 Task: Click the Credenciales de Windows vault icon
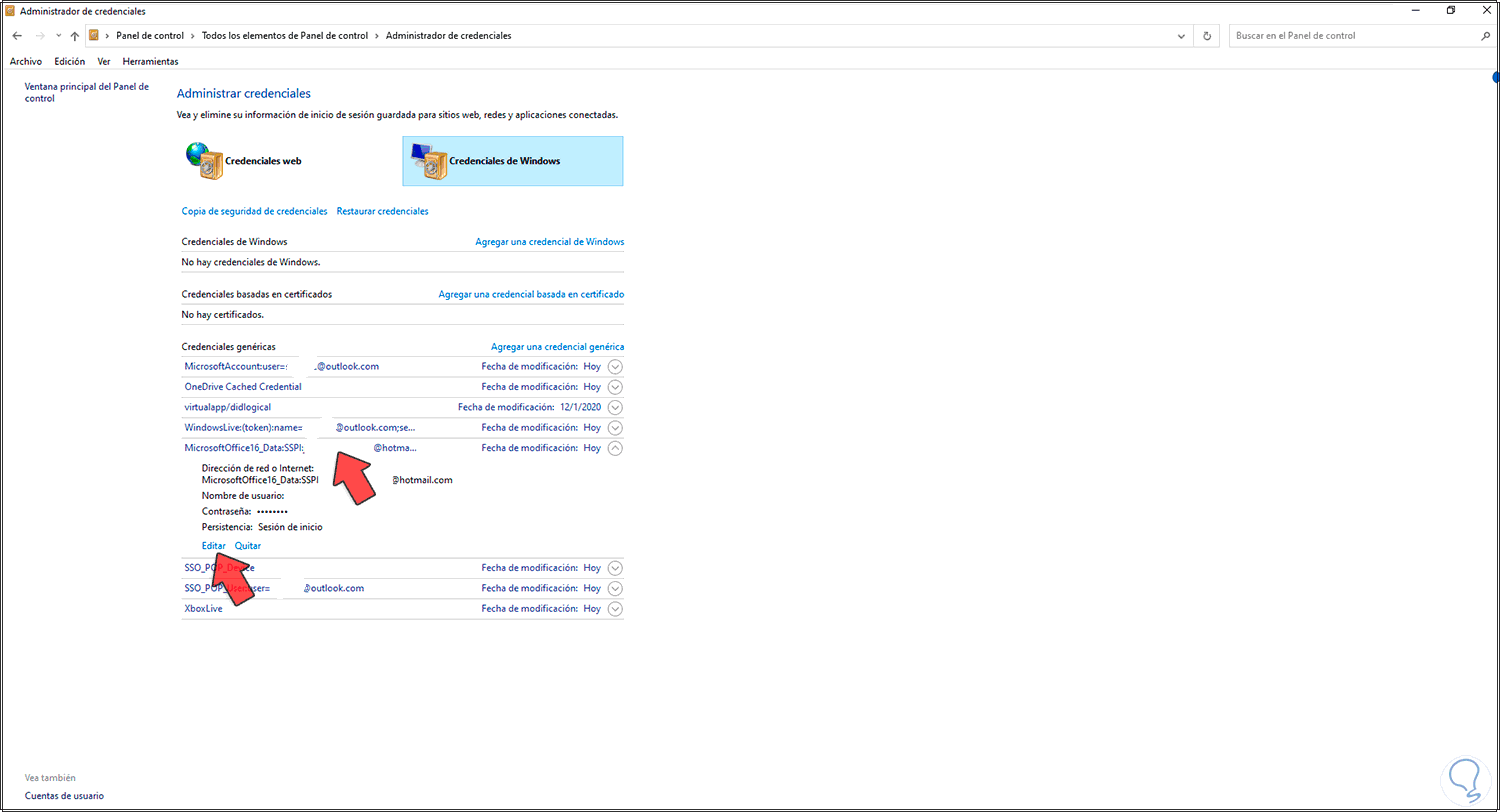[x=429, y=161]
